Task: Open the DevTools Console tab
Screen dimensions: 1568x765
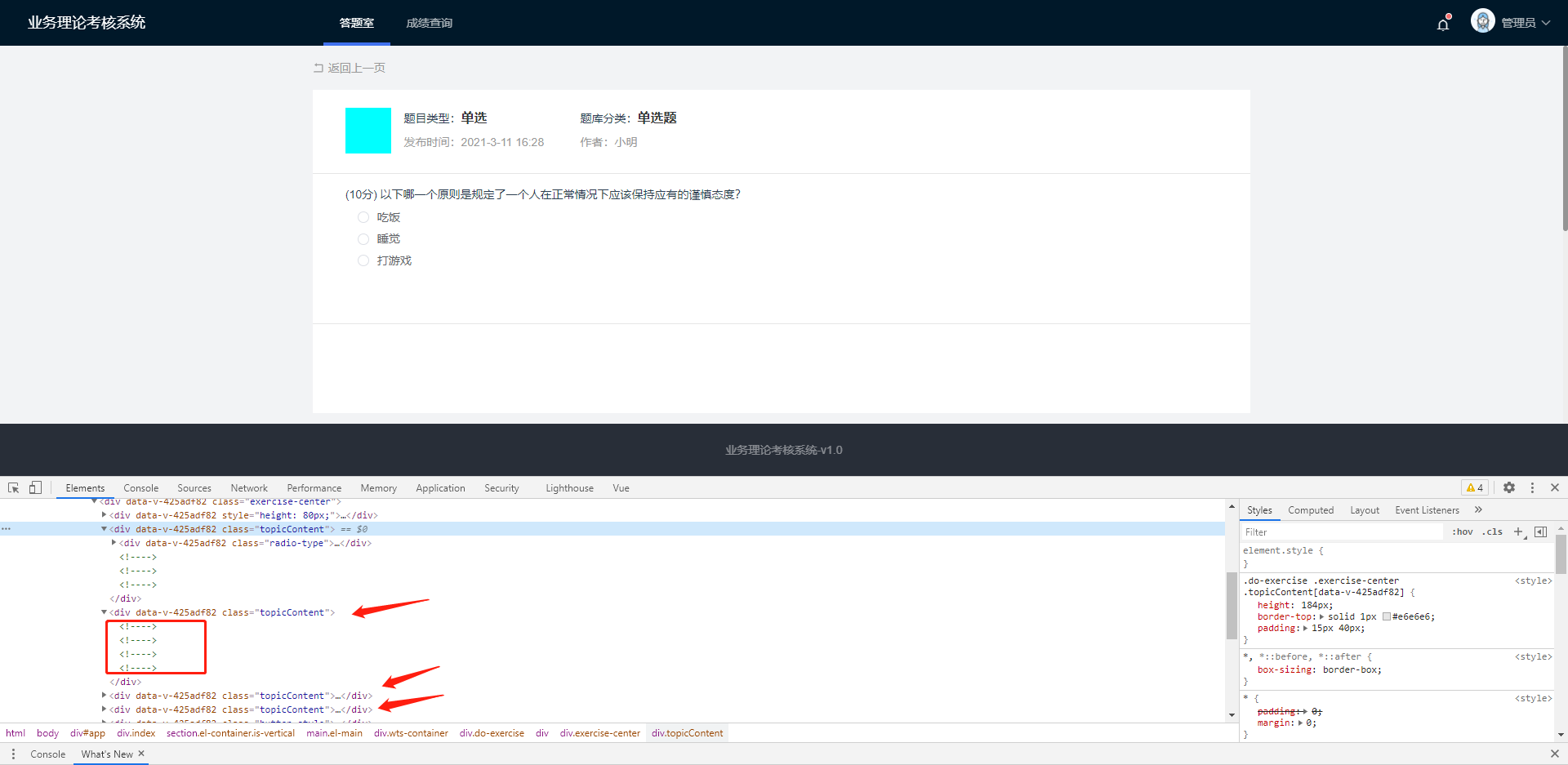Action: [x=140, y=488]
